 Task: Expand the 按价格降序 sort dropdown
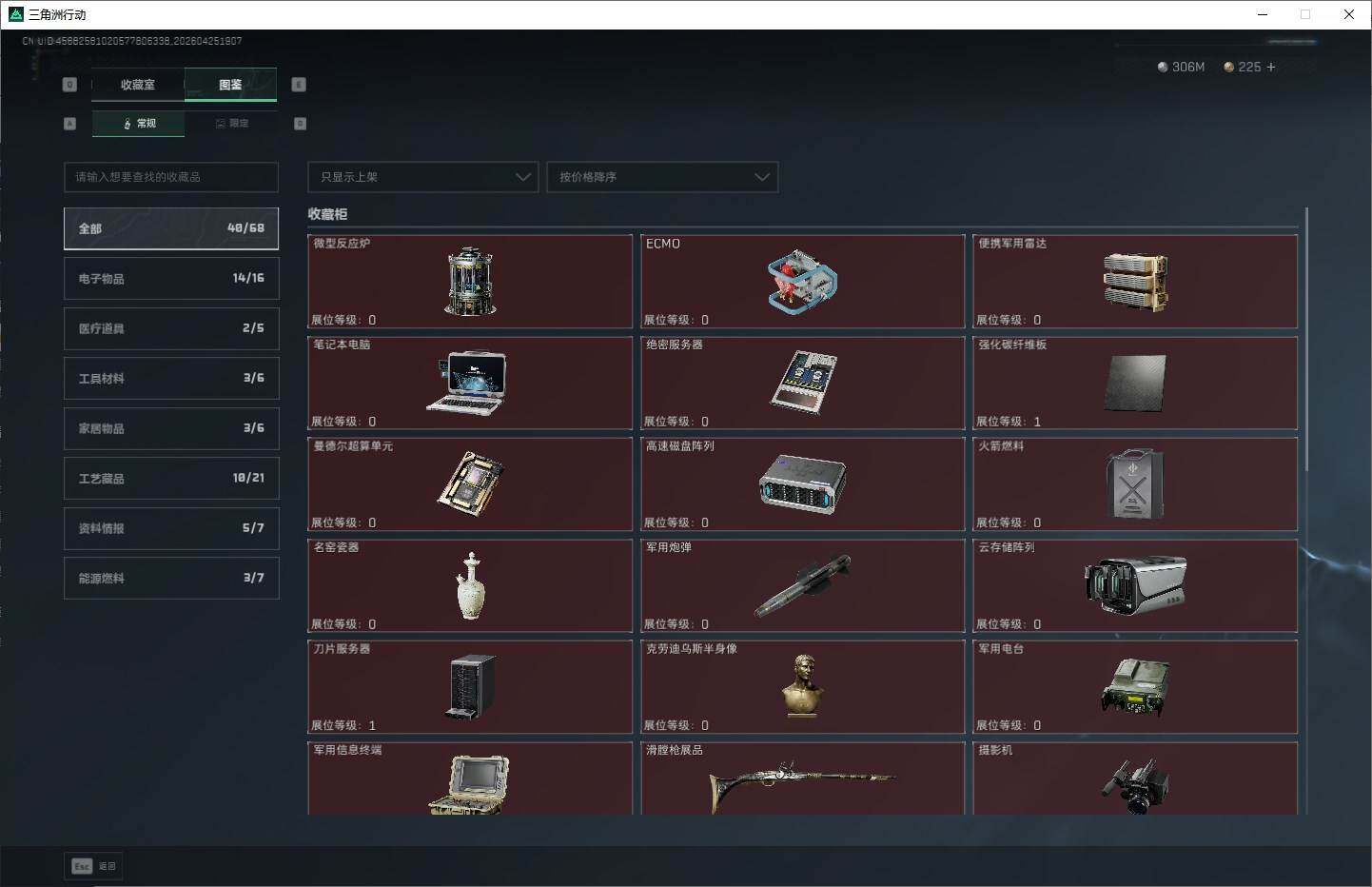(x=662, y=177)
